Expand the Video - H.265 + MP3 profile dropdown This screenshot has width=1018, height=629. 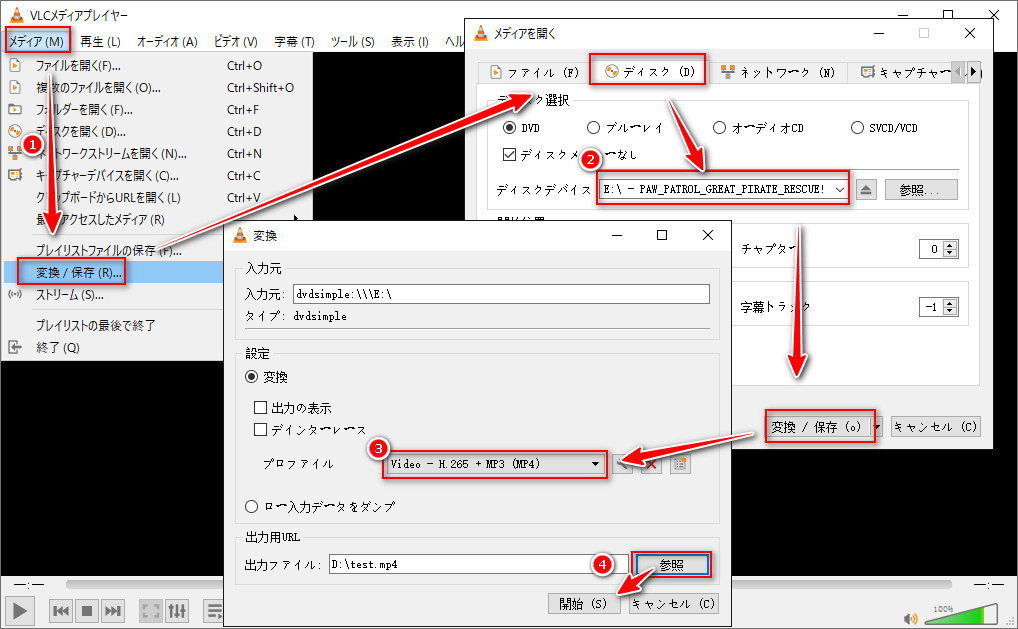tap(596, 464)
